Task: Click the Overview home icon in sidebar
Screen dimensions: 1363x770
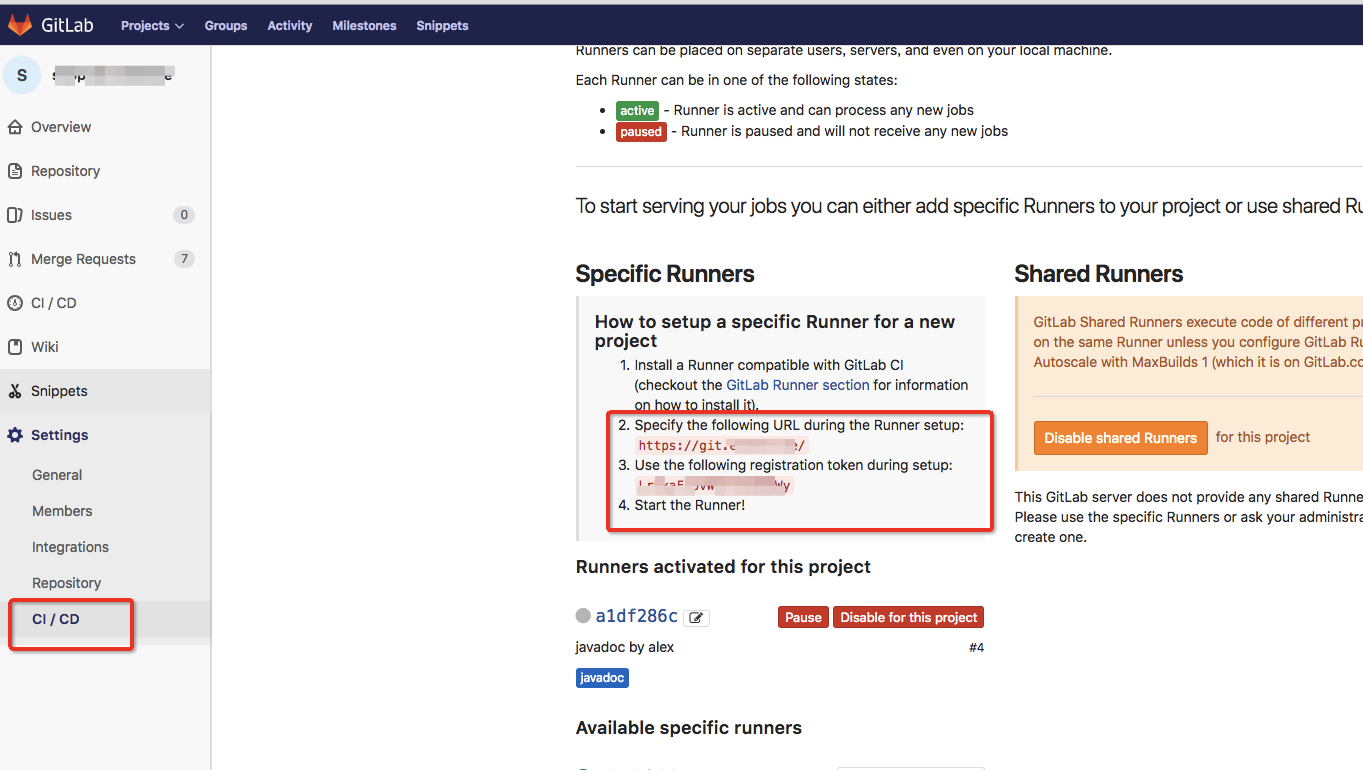Action: pos(14,127)
